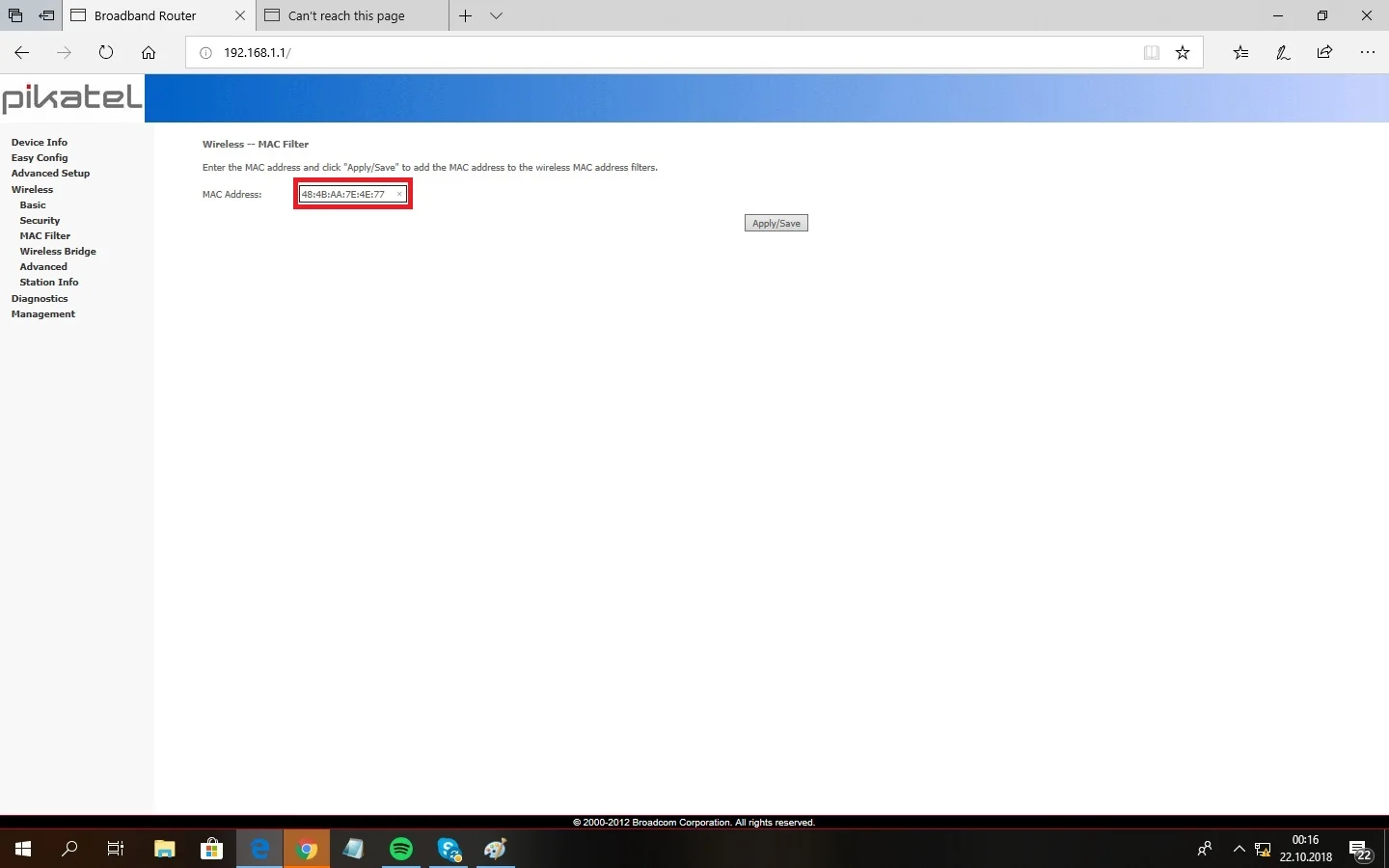Open Windows search from taskbar

click(69, 849)
